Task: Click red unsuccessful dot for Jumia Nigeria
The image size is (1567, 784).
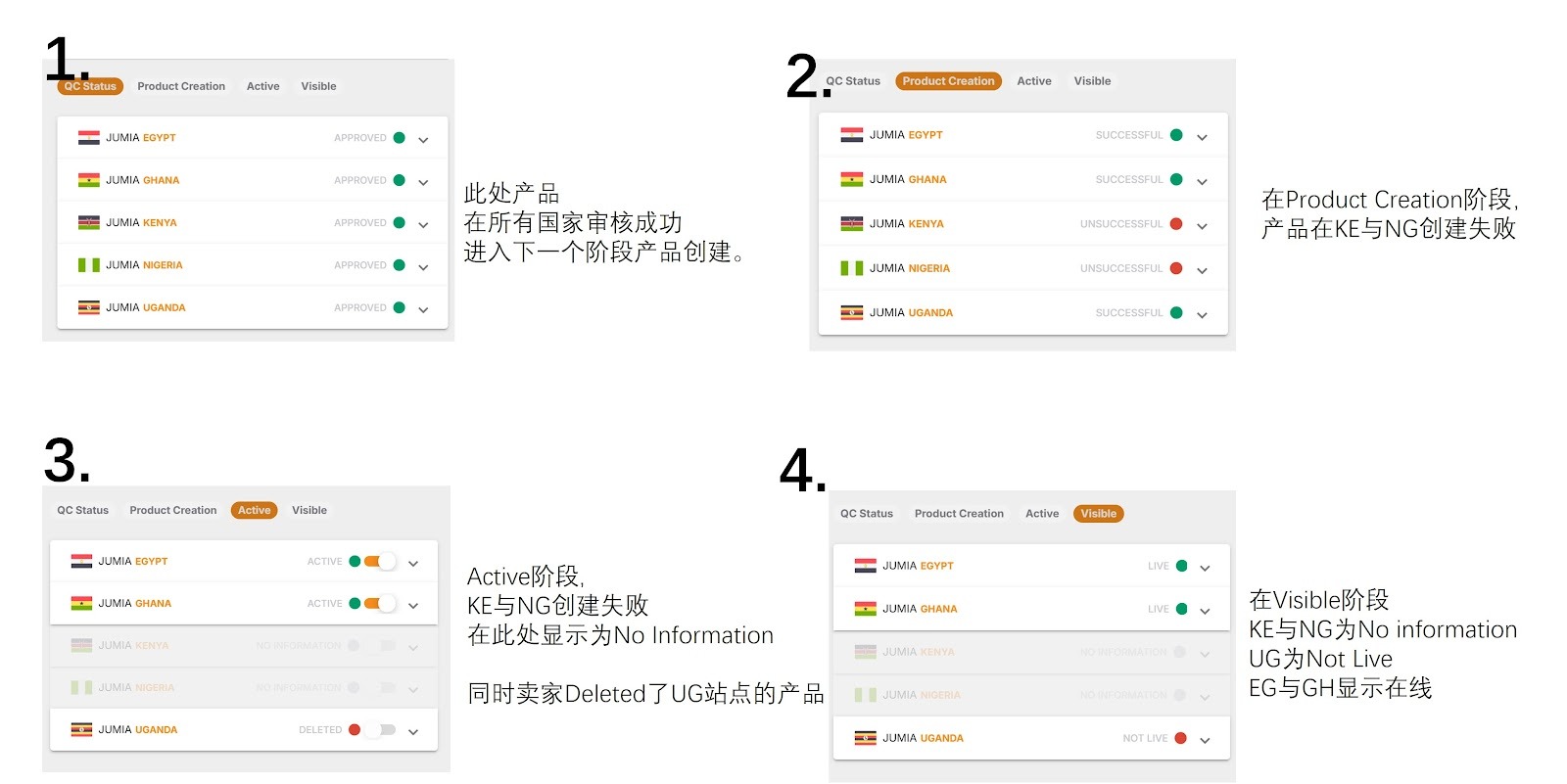Action: 1176,268
